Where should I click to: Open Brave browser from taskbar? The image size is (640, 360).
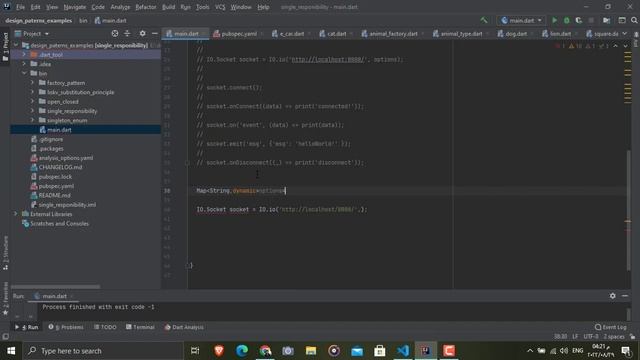pos(219,351)
